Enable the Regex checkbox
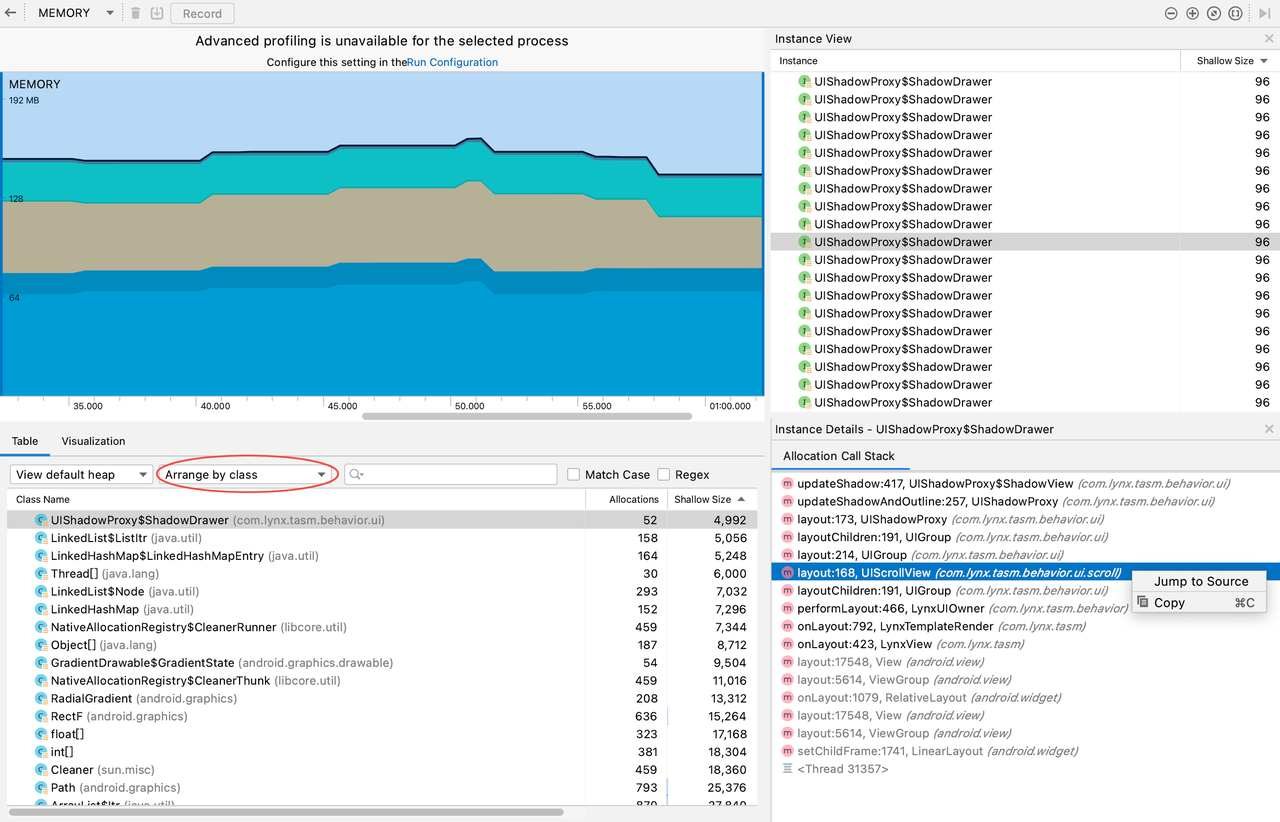Screen dimensions: 1280x822 coord(665,475)
